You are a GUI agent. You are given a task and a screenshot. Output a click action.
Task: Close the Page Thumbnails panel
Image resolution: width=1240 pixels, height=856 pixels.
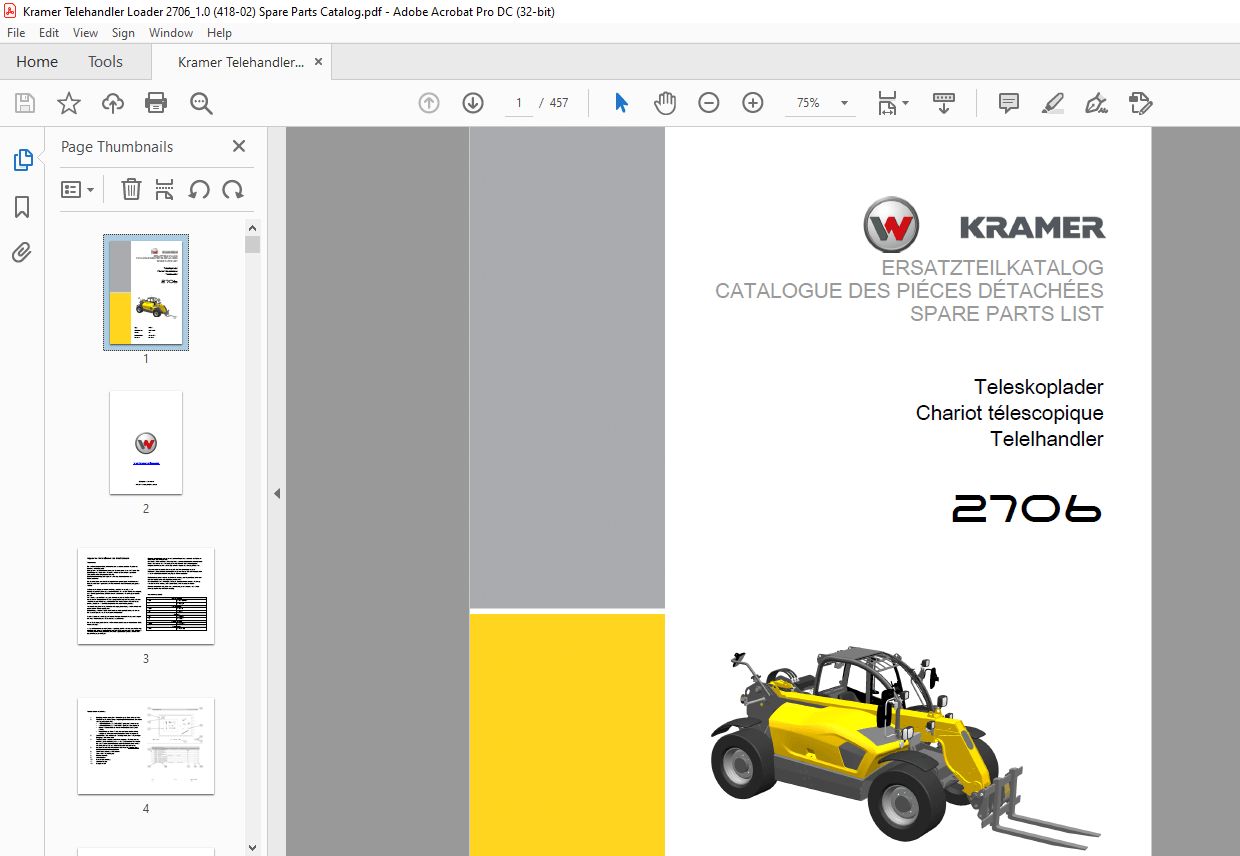pos(239,146)
